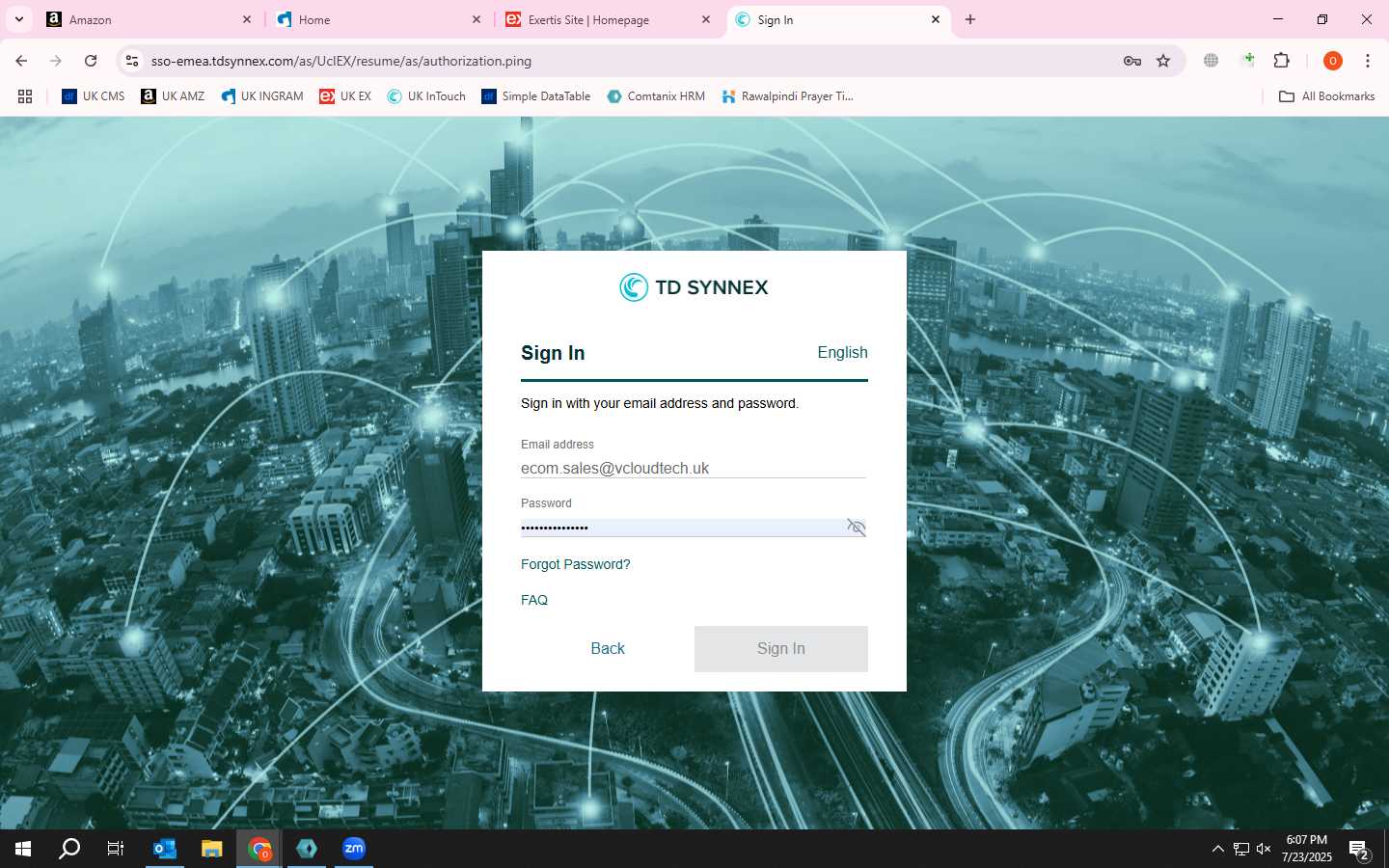Close the Exertis Site tab

pos(706,19)
